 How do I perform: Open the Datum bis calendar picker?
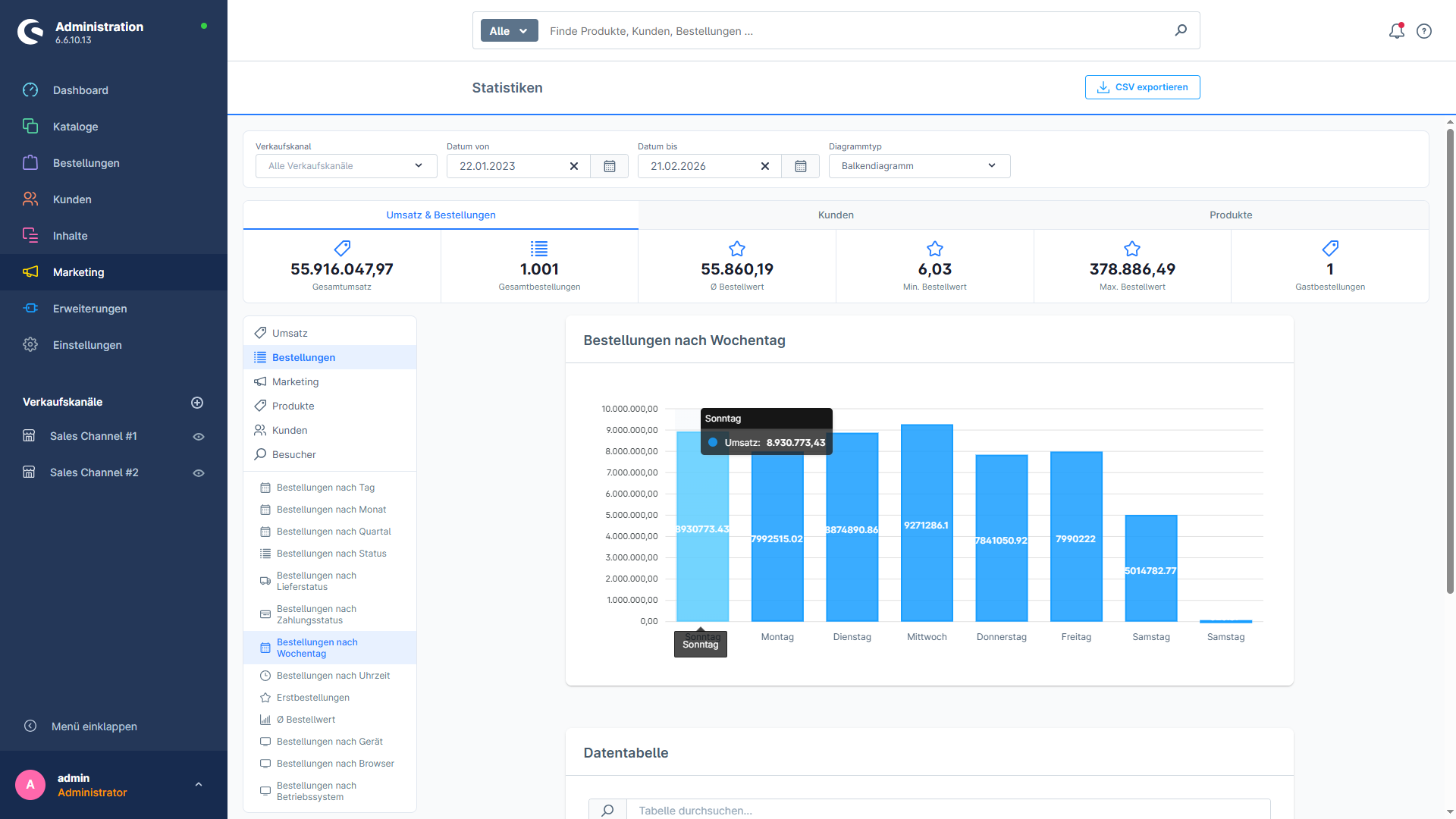pos(800,166)
